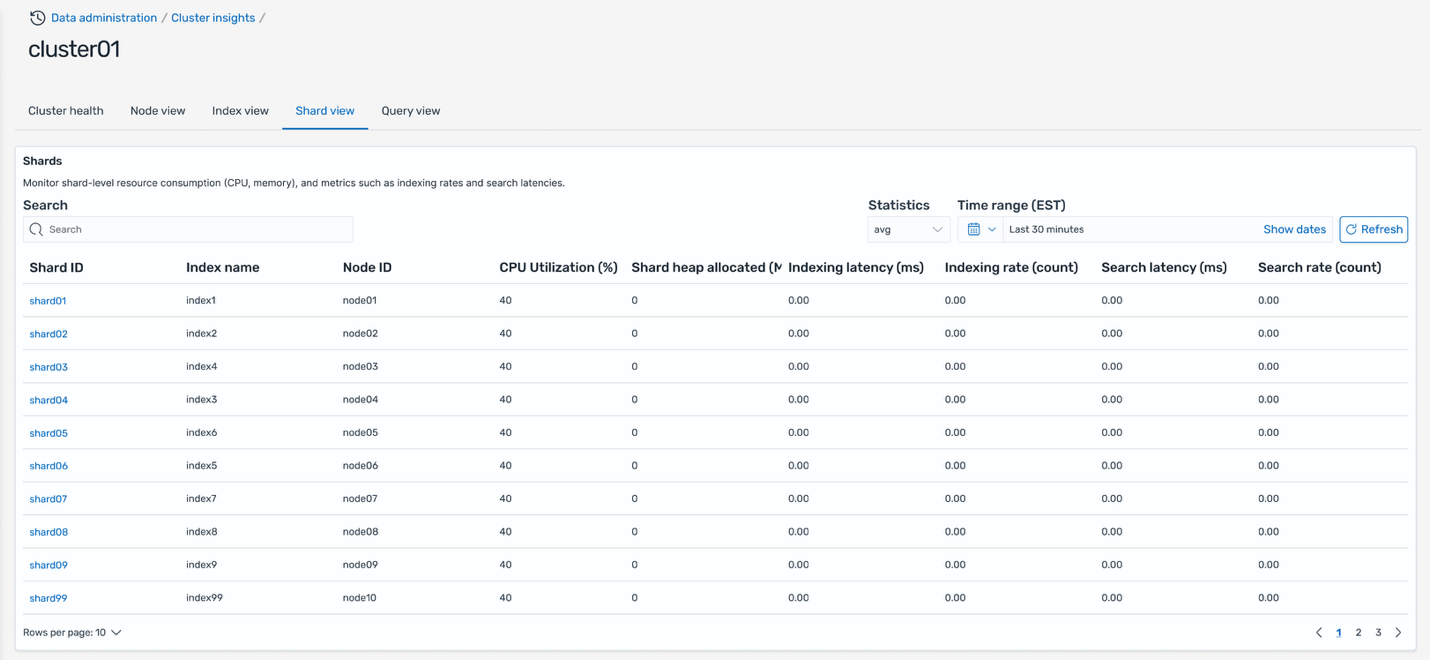Go to the next page arrow

[1398, 633]
